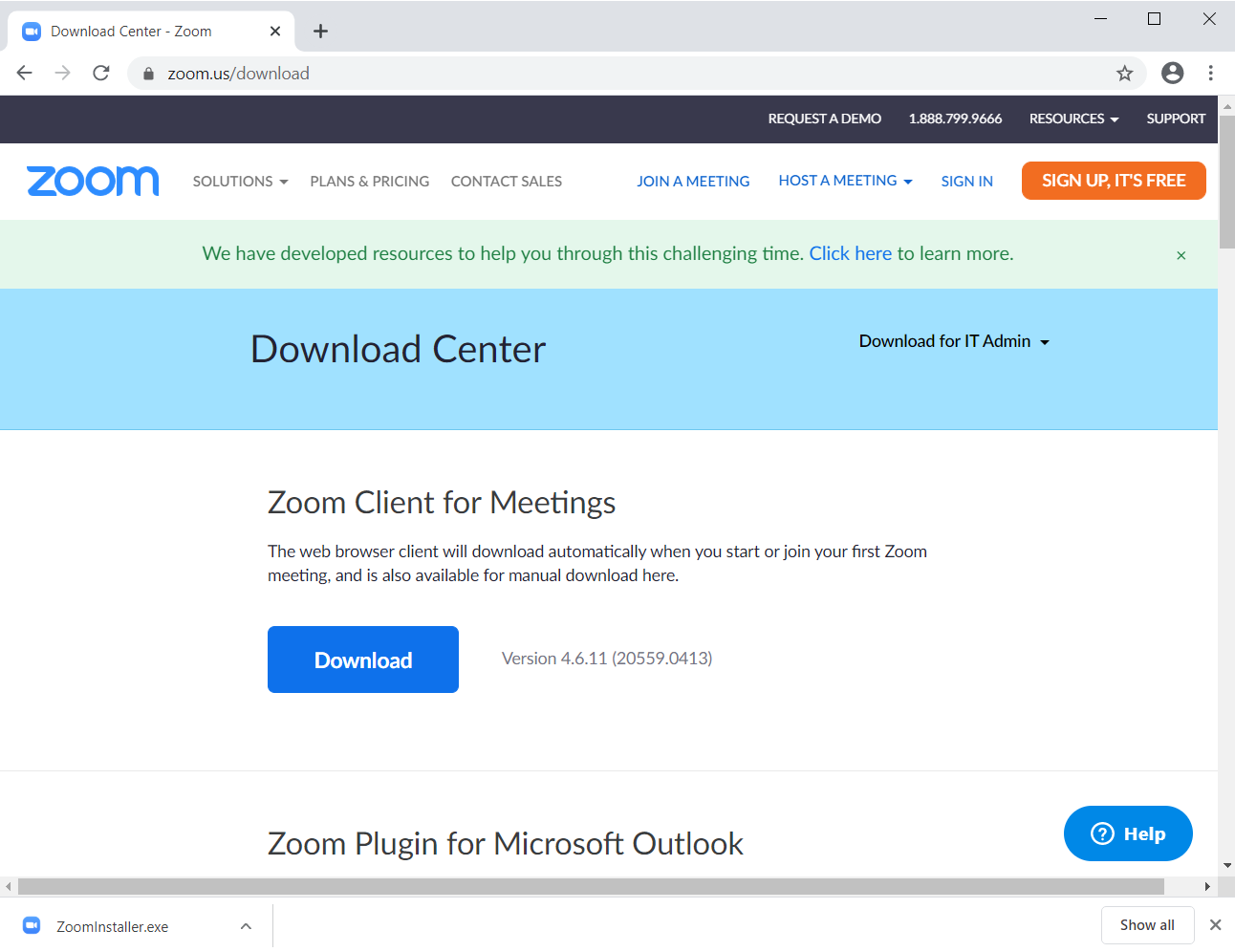Click the camera icon on the browser tab

click(x=31, y=31)
